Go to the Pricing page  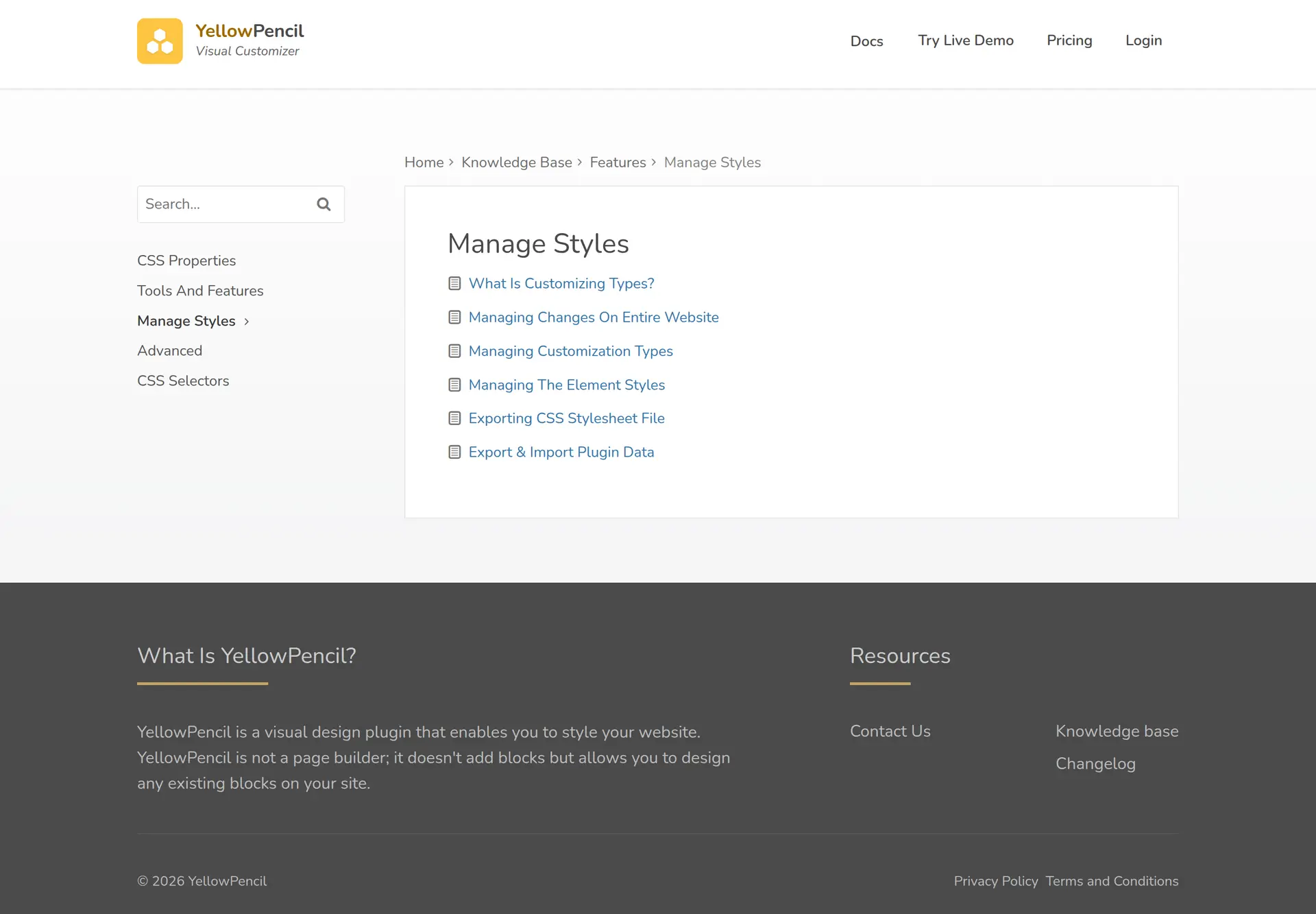1069,40
